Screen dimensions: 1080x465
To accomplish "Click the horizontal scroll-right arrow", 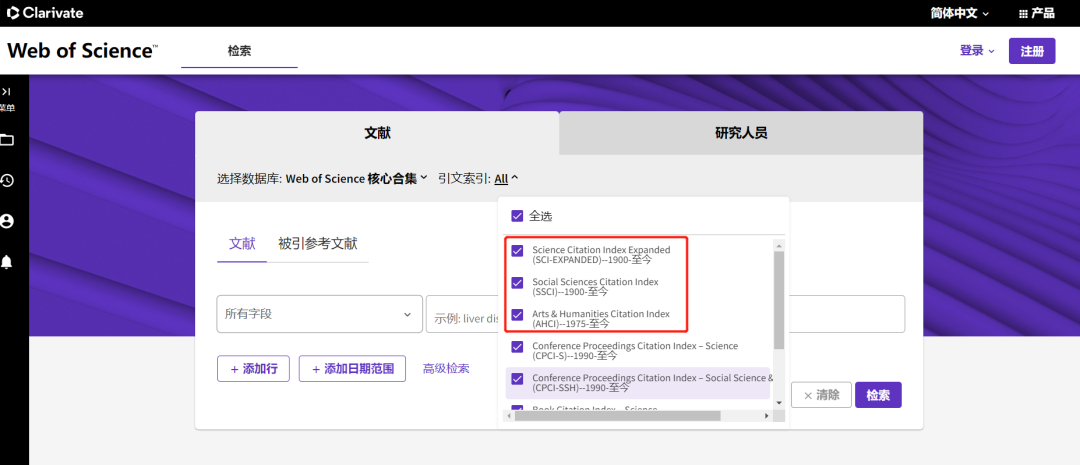I will pos(766,415).
